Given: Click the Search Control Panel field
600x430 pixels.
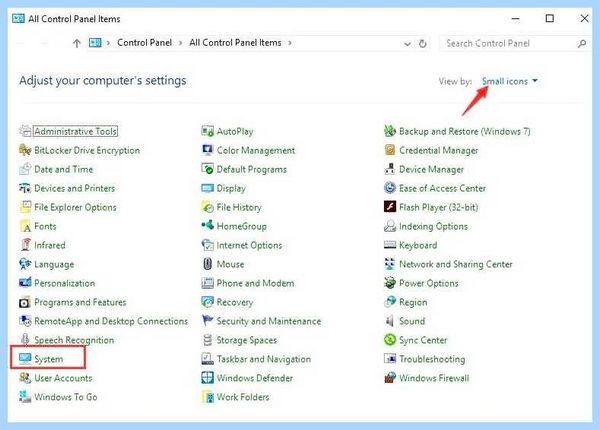Looking at the screenshot, I should [514, 44].
